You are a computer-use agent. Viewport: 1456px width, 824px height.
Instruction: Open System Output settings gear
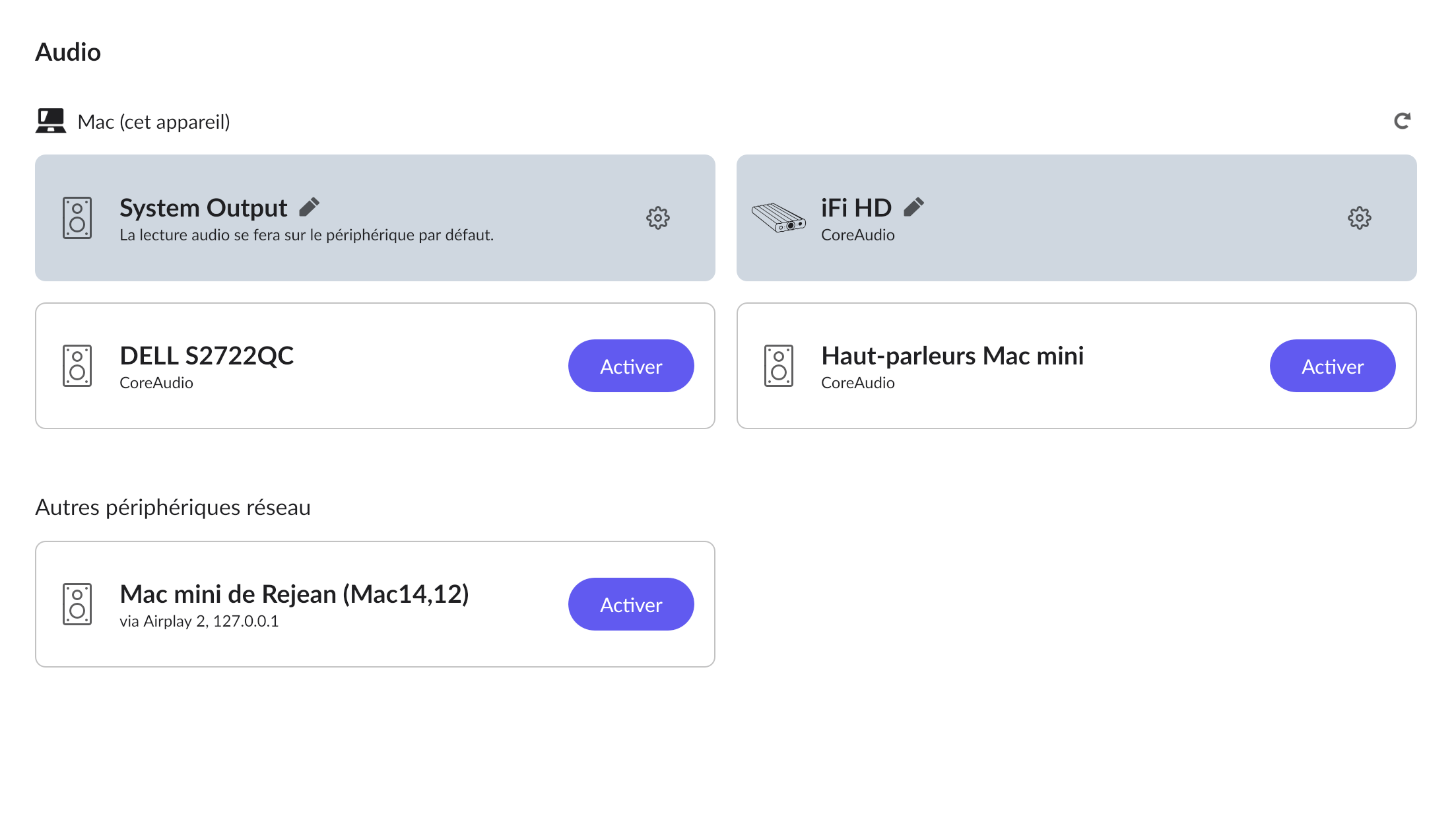657,218
